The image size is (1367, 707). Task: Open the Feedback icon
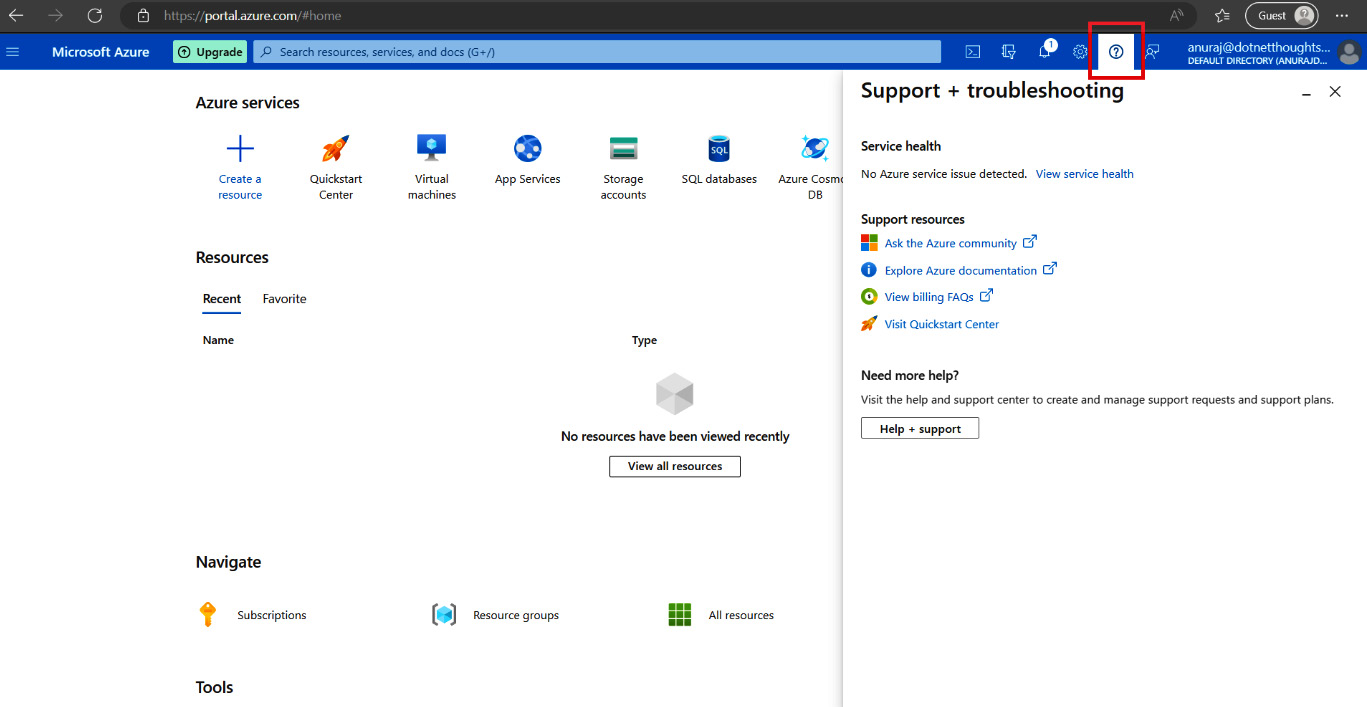[x=1152, y=52]
